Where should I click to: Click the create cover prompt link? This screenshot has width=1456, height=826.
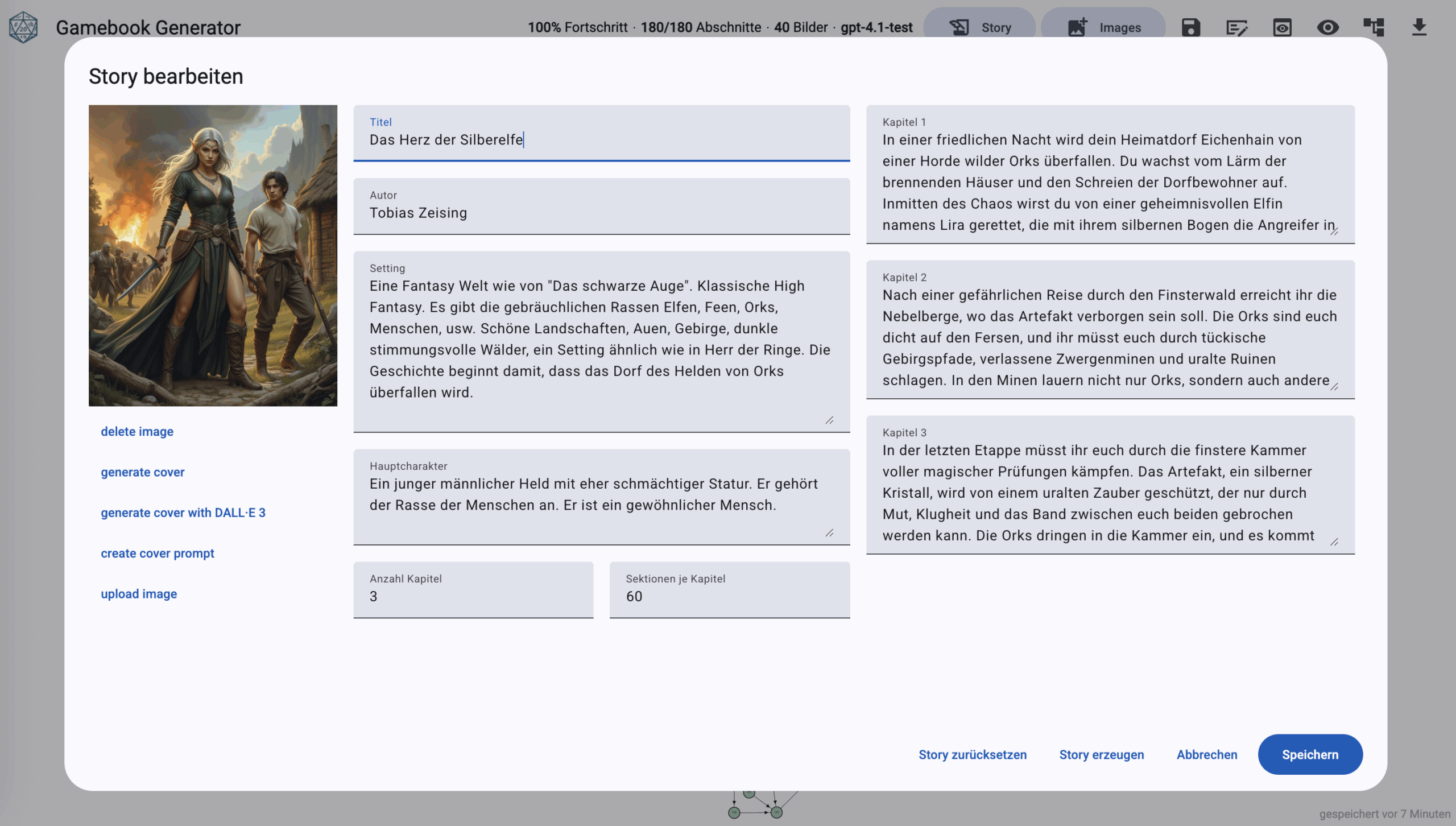(x=158, y=553)
